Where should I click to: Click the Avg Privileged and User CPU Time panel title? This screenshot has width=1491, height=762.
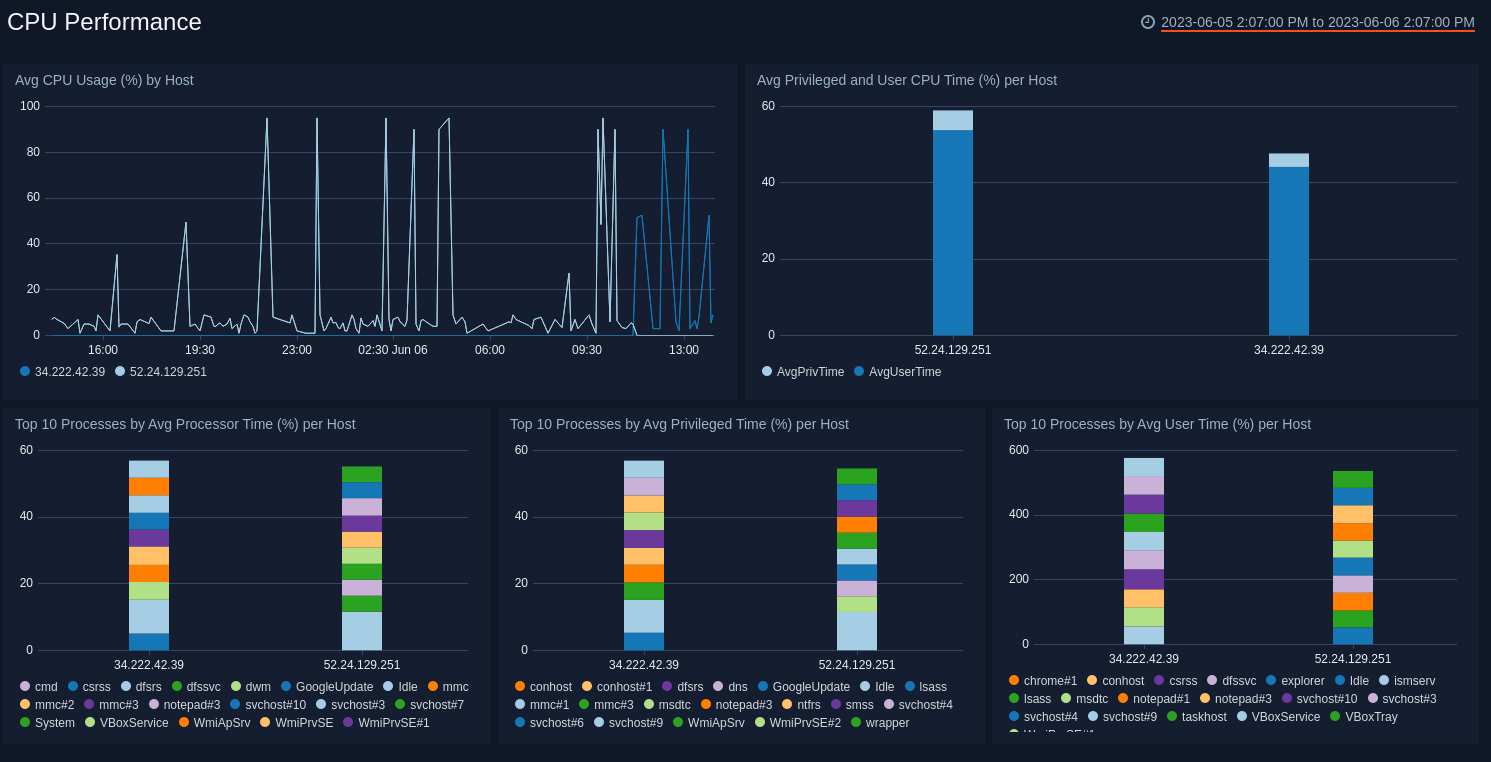[x=907, y=80]
